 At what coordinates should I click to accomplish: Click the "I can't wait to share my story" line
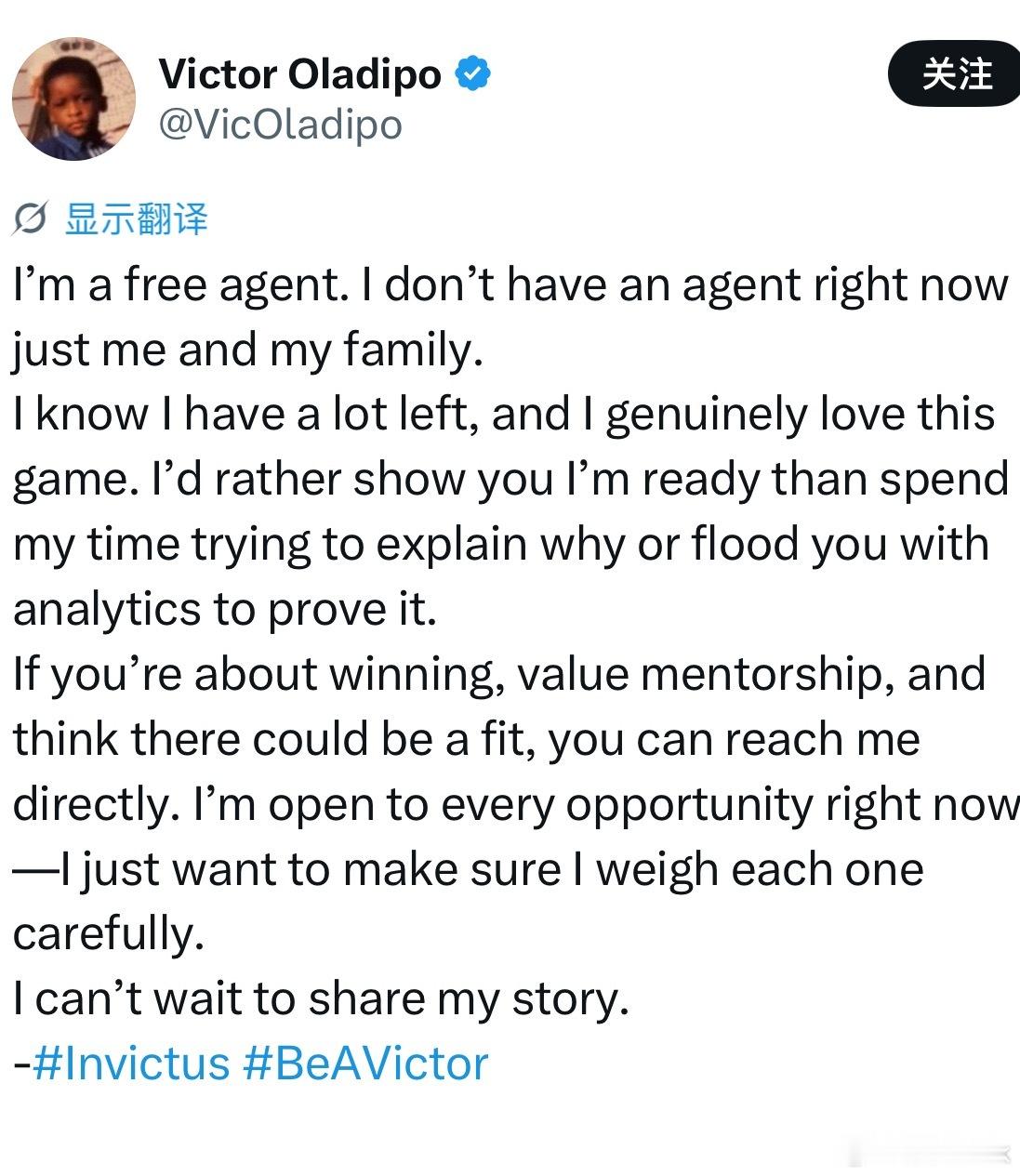coord(322,999)
